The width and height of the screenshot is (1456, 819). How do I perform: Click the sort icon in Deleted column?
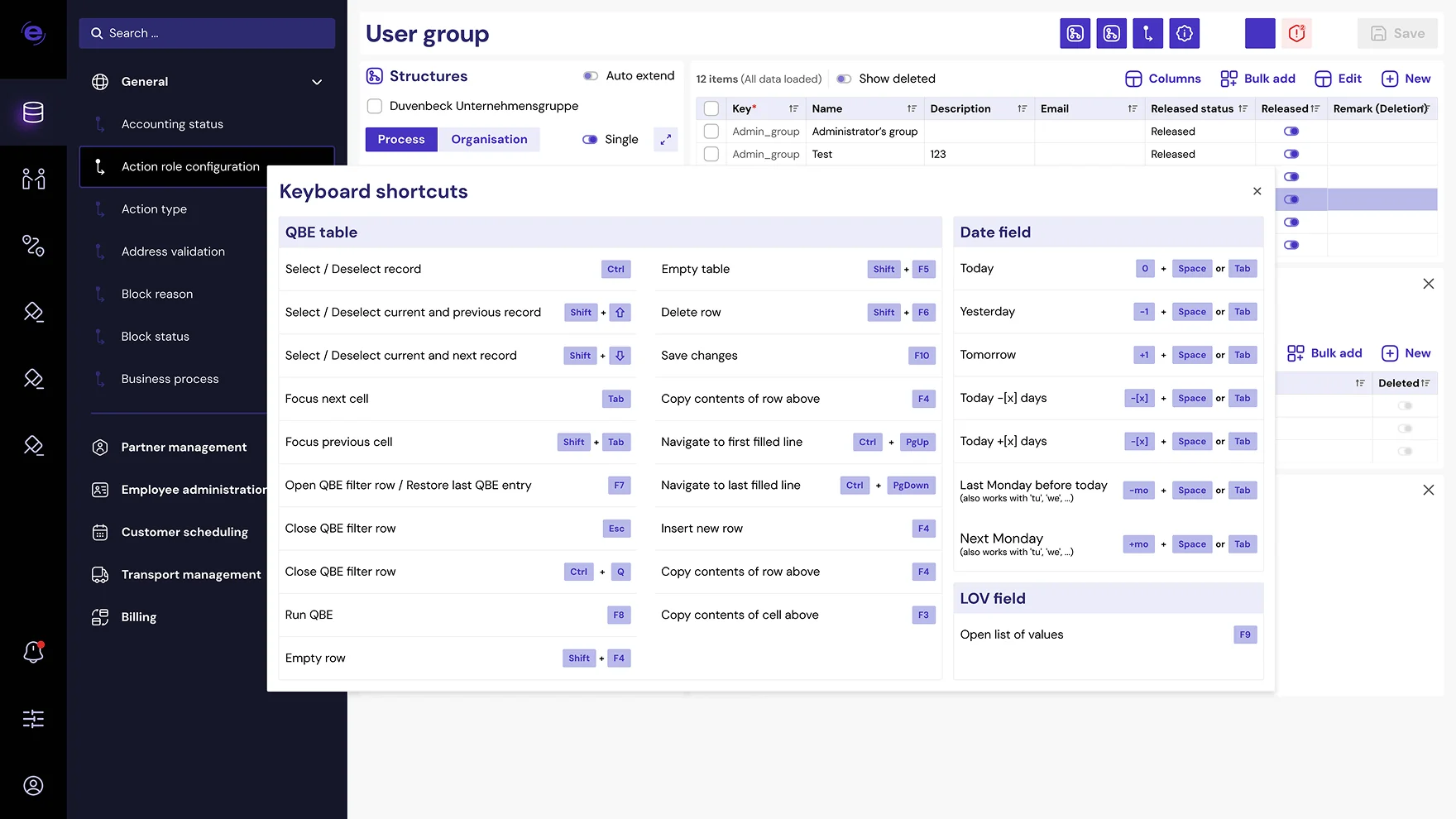click(x=1425, y=383)
